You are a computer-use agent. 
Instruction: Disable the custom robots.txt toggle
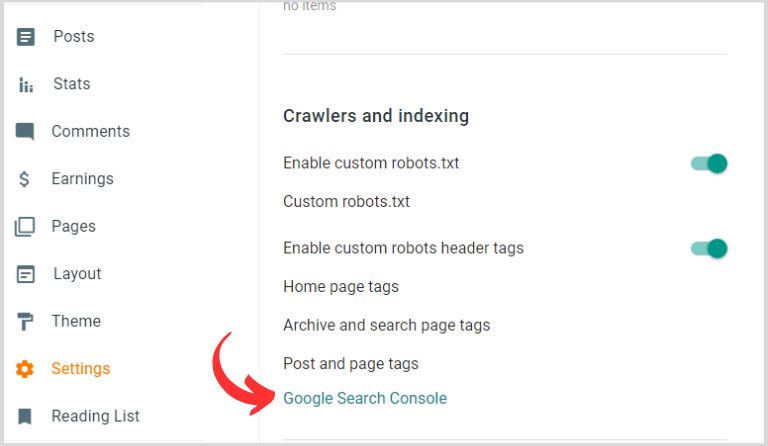click(709, 164)
